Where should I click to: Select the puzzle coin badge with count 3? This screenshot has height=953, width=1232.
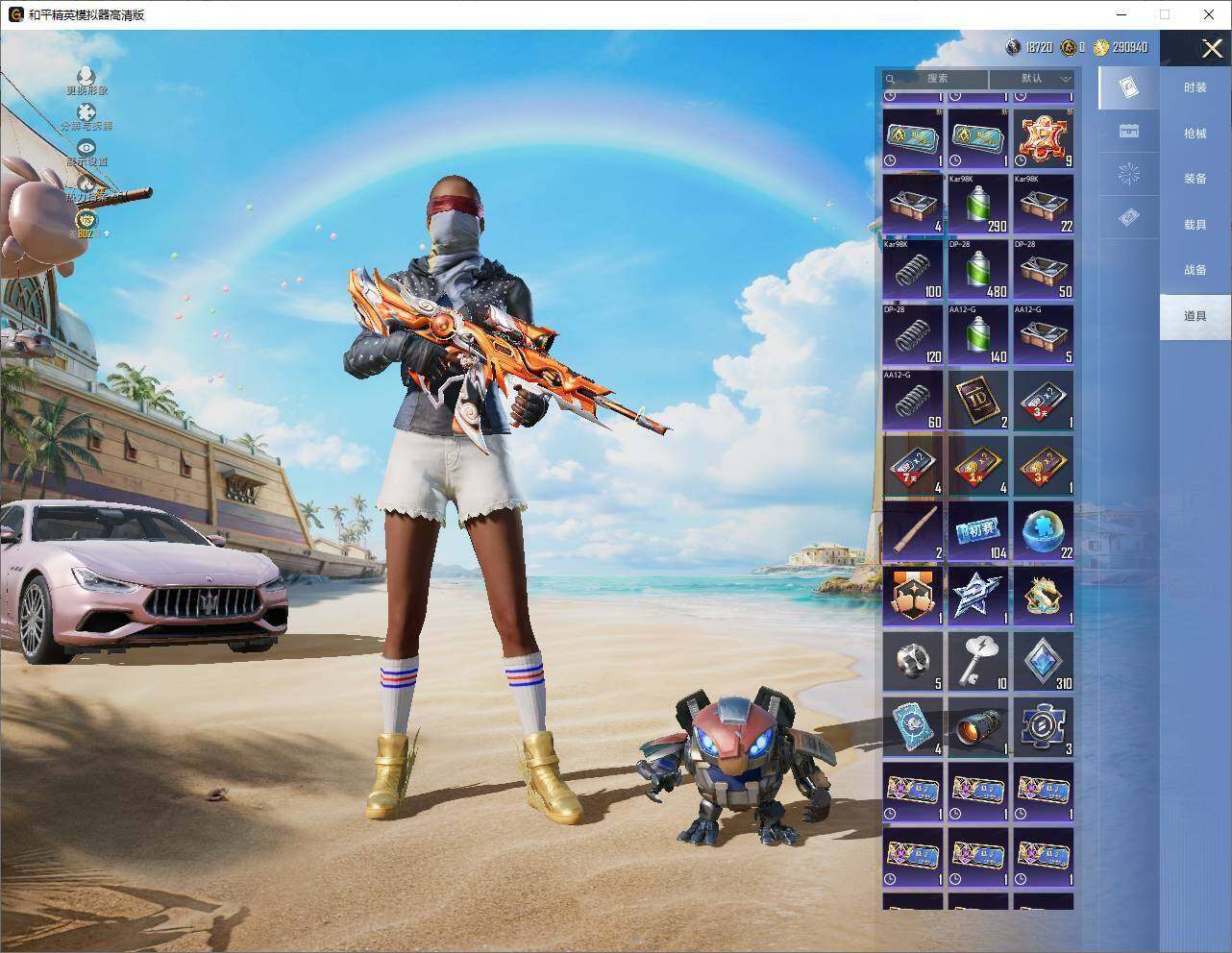coord(1044,726)
